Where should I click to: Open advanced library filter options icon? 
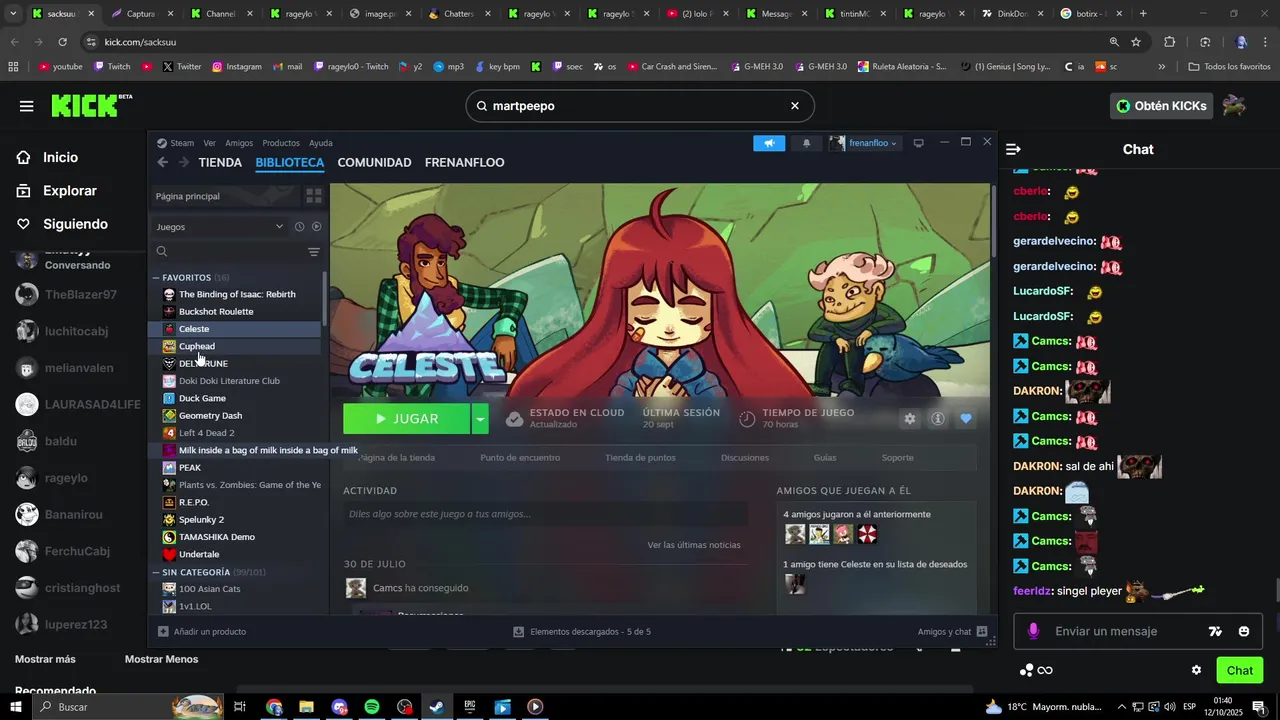[x=314, y=252]
